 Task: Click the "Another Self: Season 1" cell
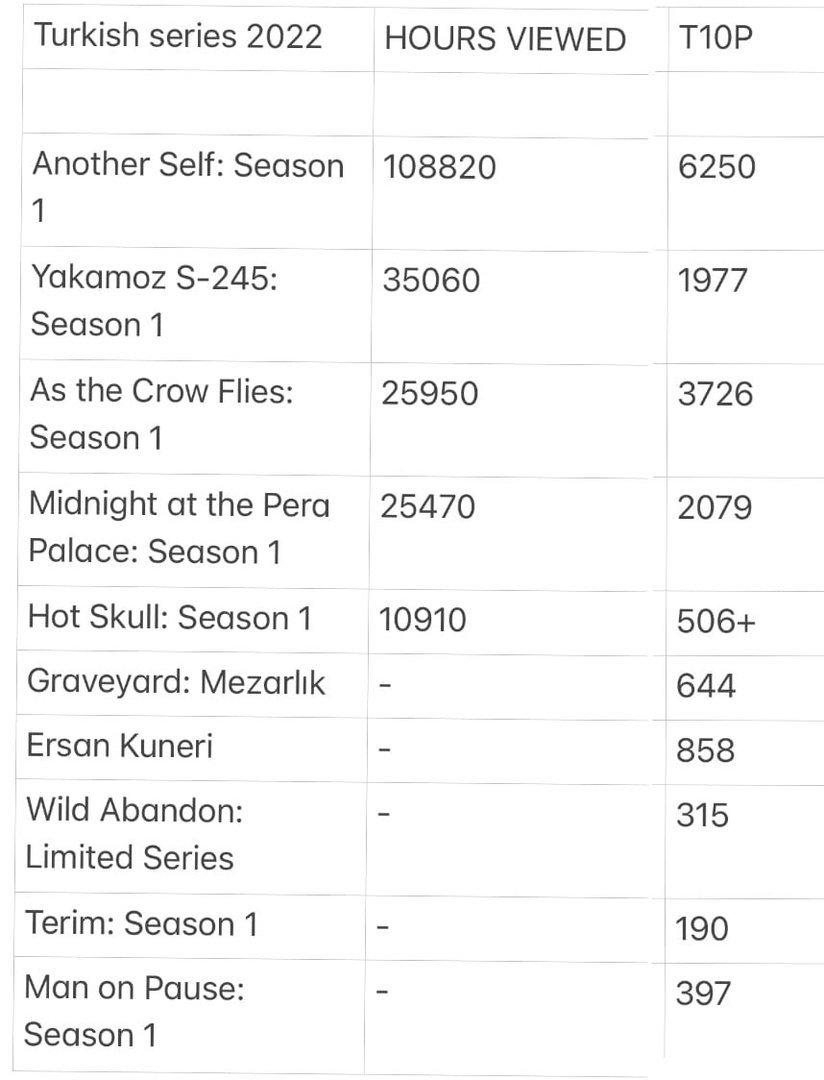188,188
